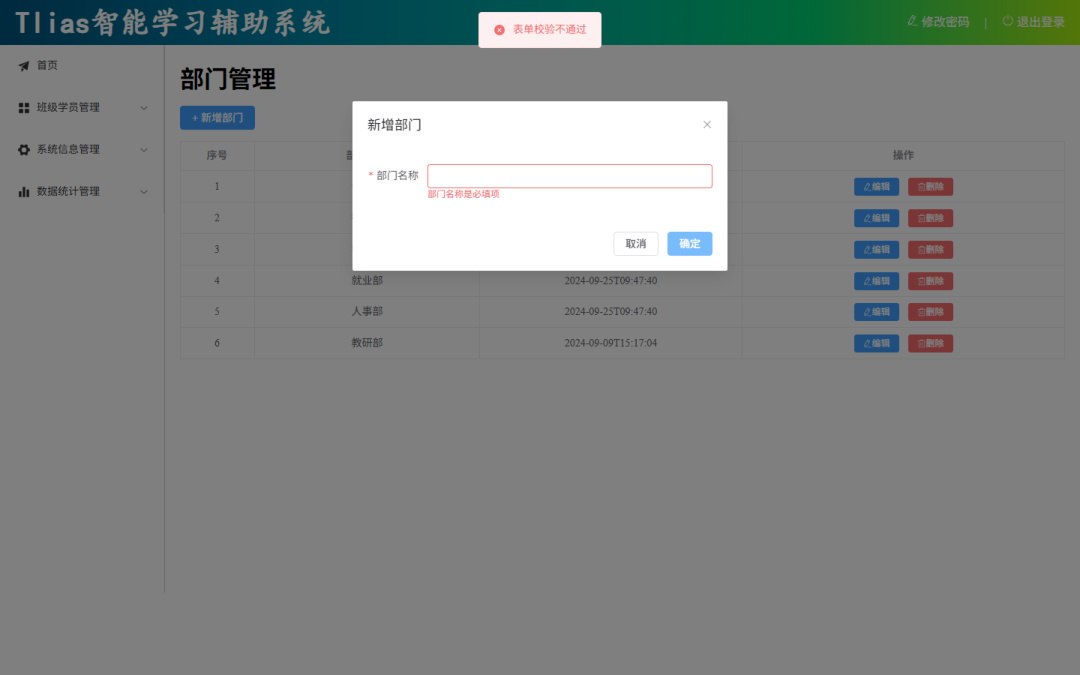The width and height of the screenshot is (1080, 675).
Task: Delete the 人事部 row
Action: pyautogui.click(x=930, y=312)
